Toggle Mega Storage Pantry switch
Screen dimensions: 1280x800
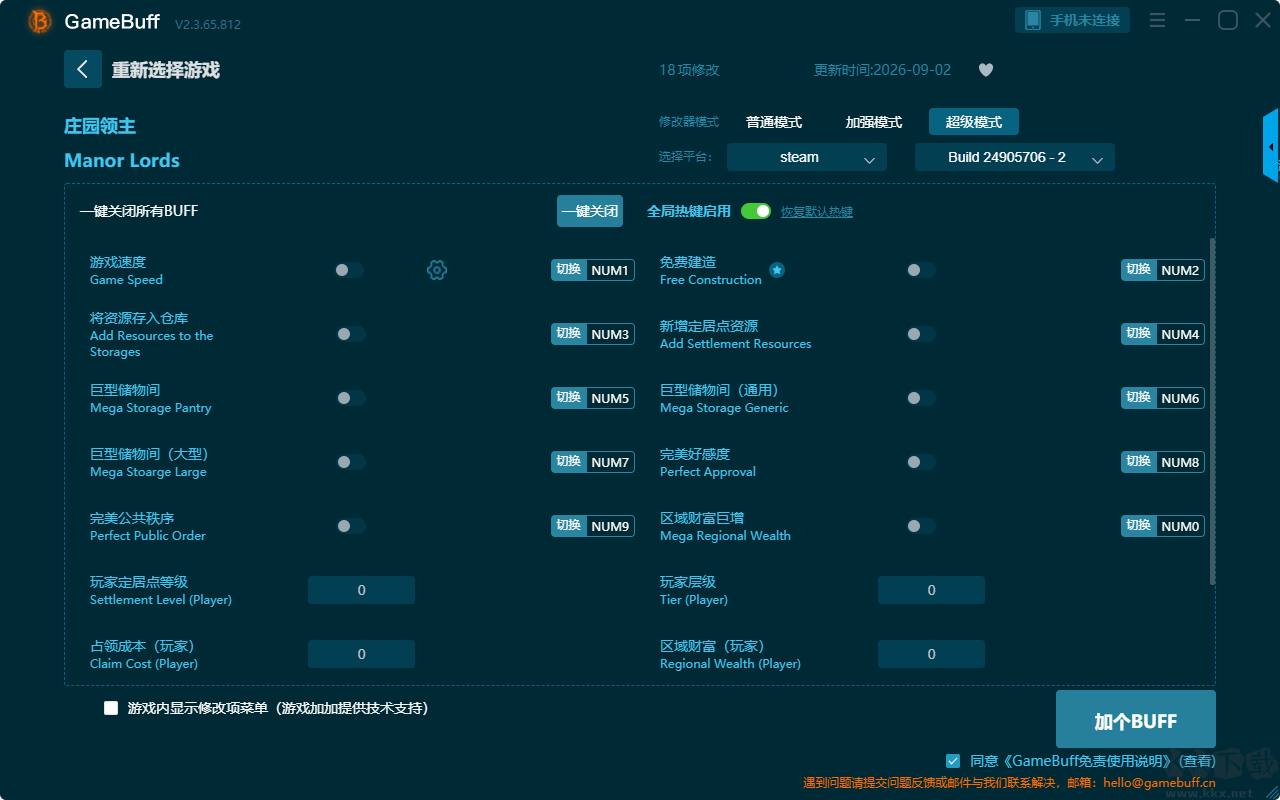(x=351, y=398)
